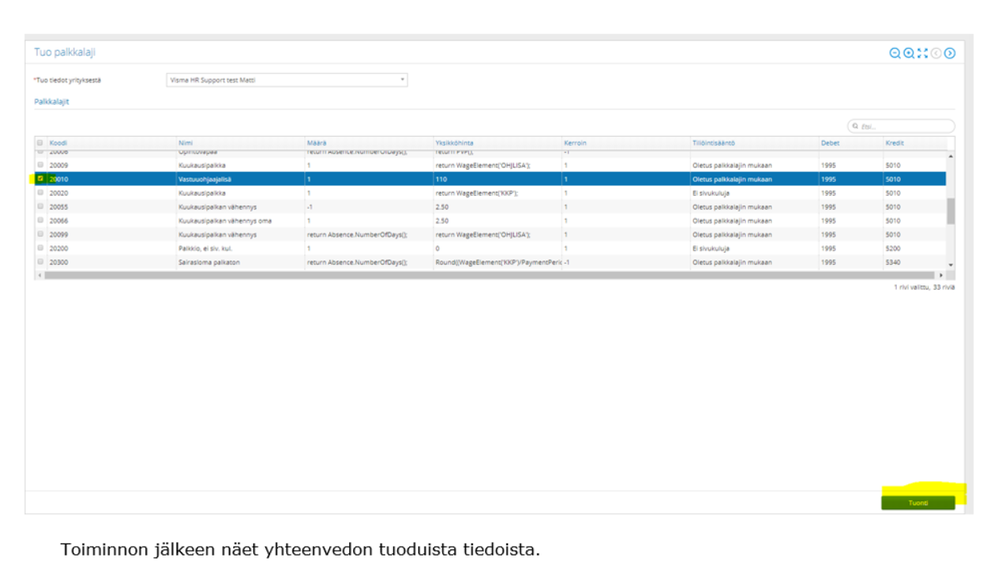This screenshot has width=999, height=570.
Task: Click the horizontal scrollbar right arrow
Action: [x=940, y=275]
